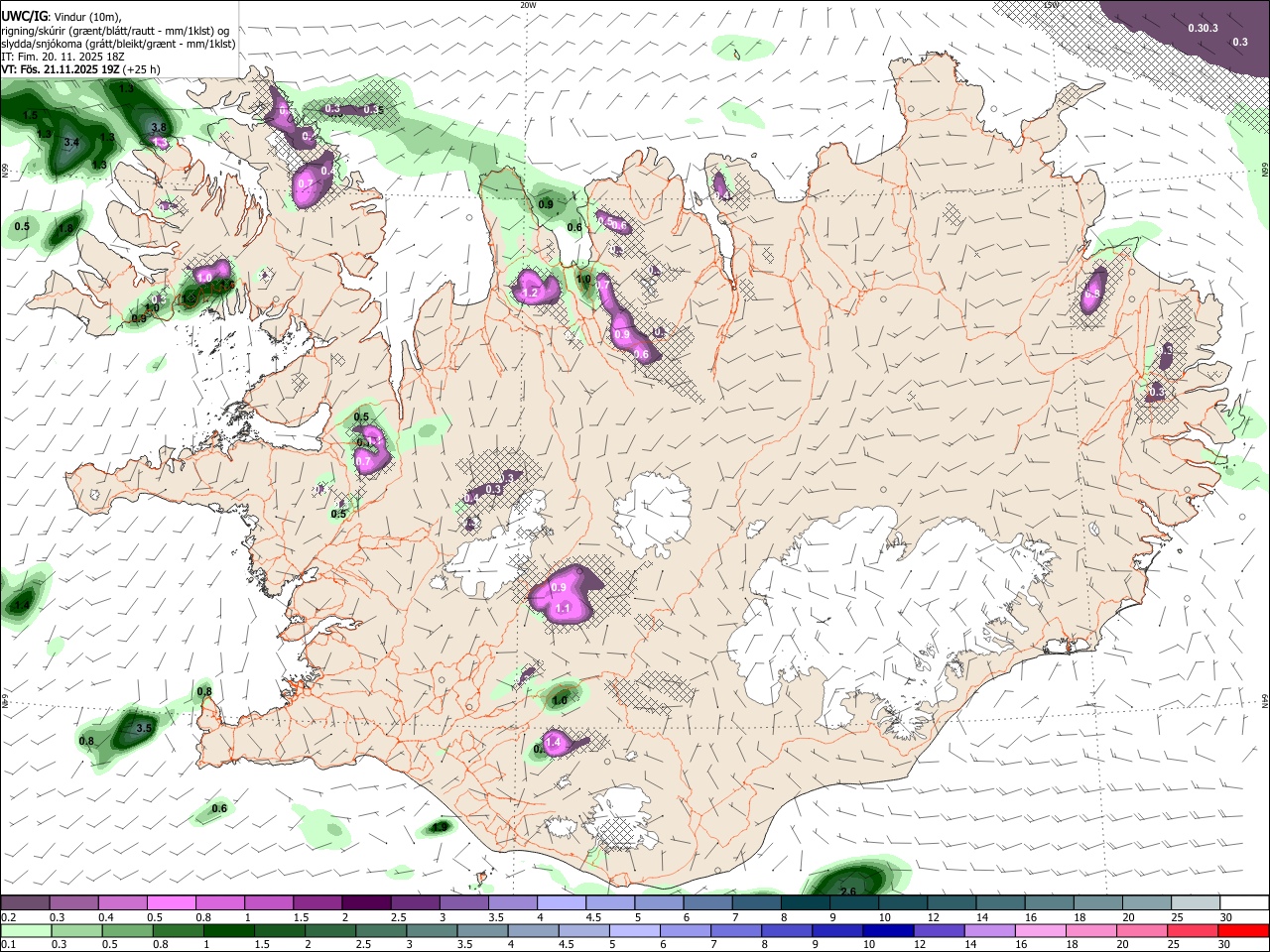Click the '2.5' label under snow scale

398,917
